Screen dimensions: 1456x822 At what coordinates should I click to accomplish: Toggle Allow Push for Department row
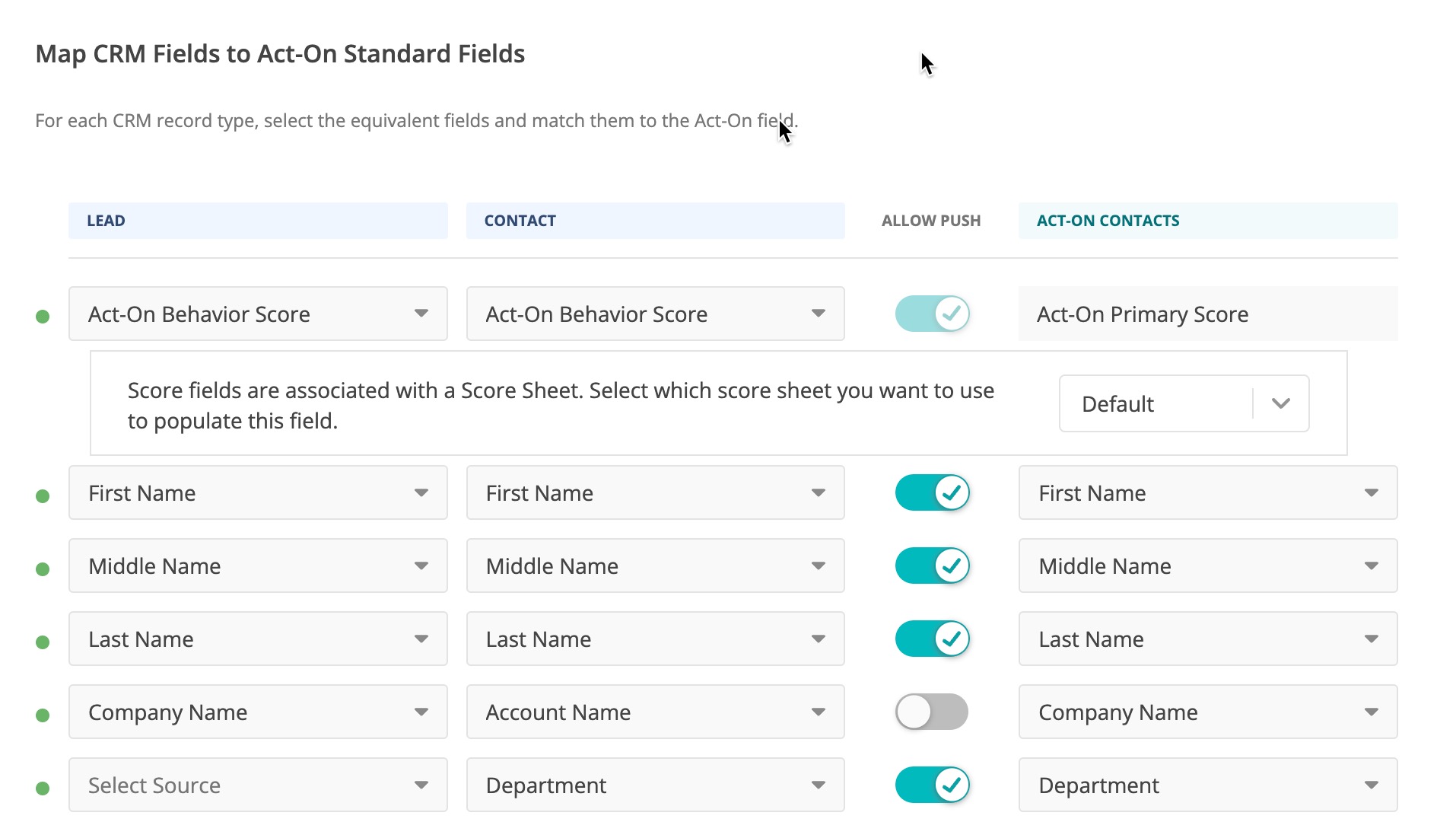point(932,785)
